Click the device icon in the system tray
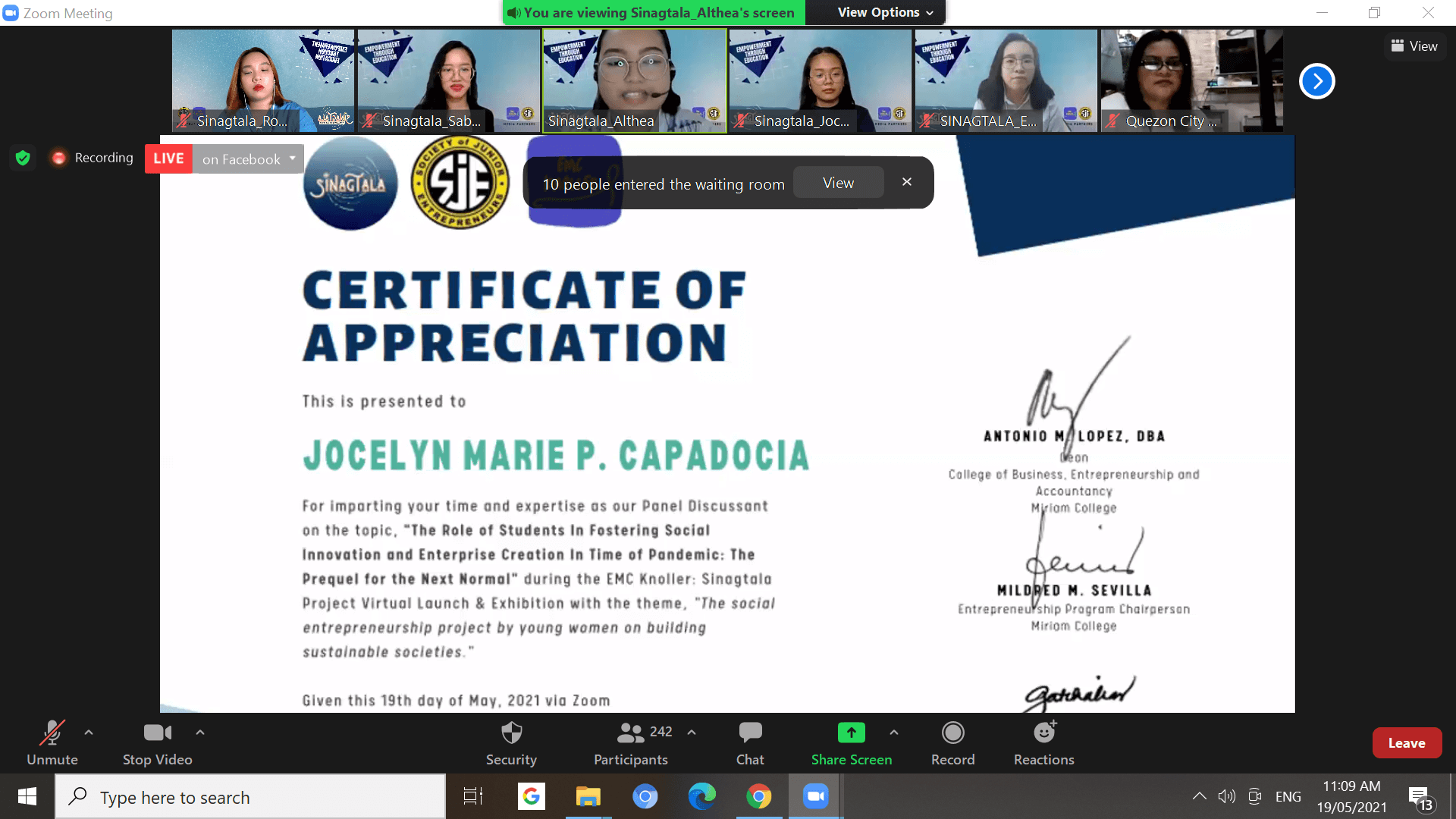The width and height of the screenshot is (1456, 819). click(1255, 796)
